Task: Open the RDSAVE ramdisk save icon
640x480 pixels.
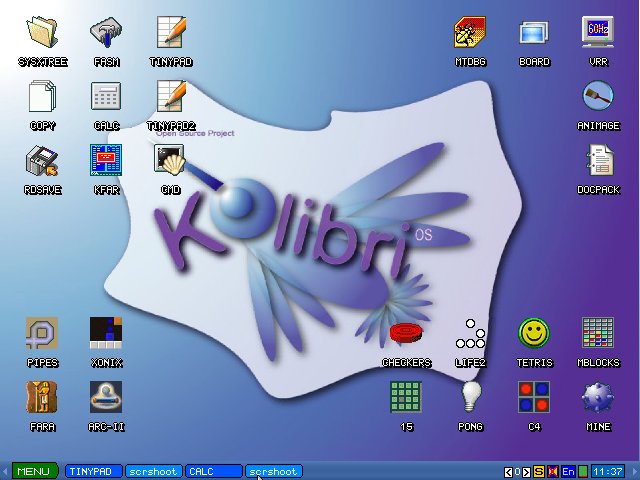Action: (x=42, y=160)
